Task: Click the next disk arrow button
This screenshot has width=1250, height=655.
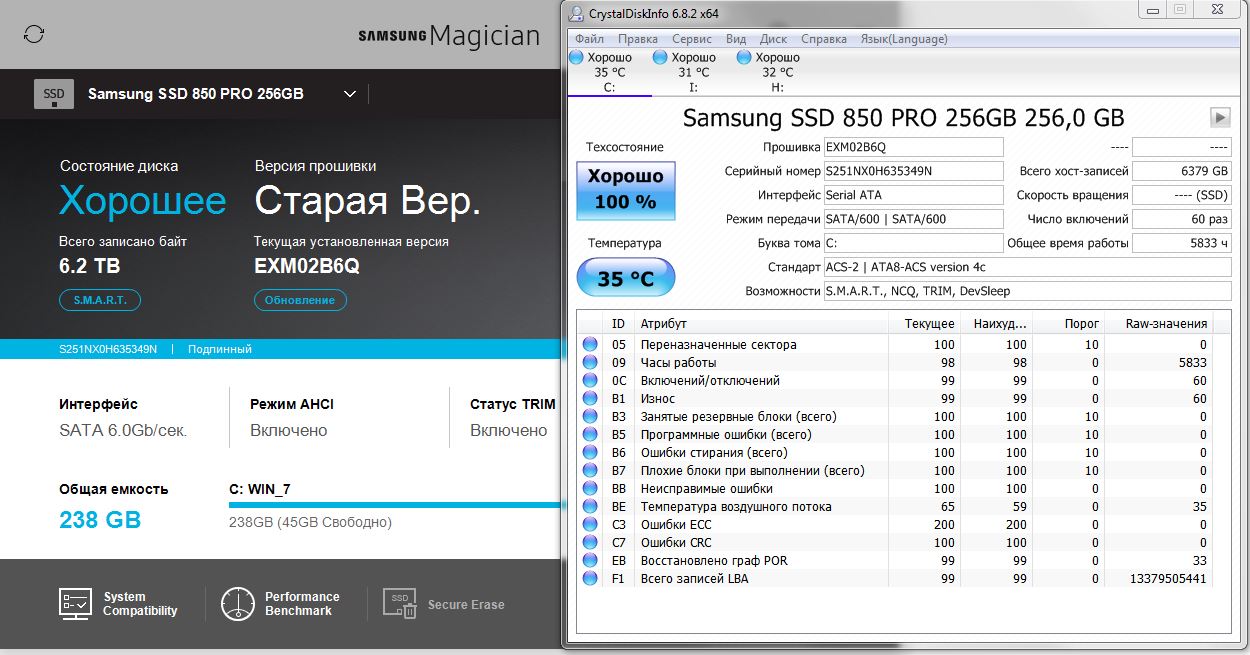Action: 1220,117
